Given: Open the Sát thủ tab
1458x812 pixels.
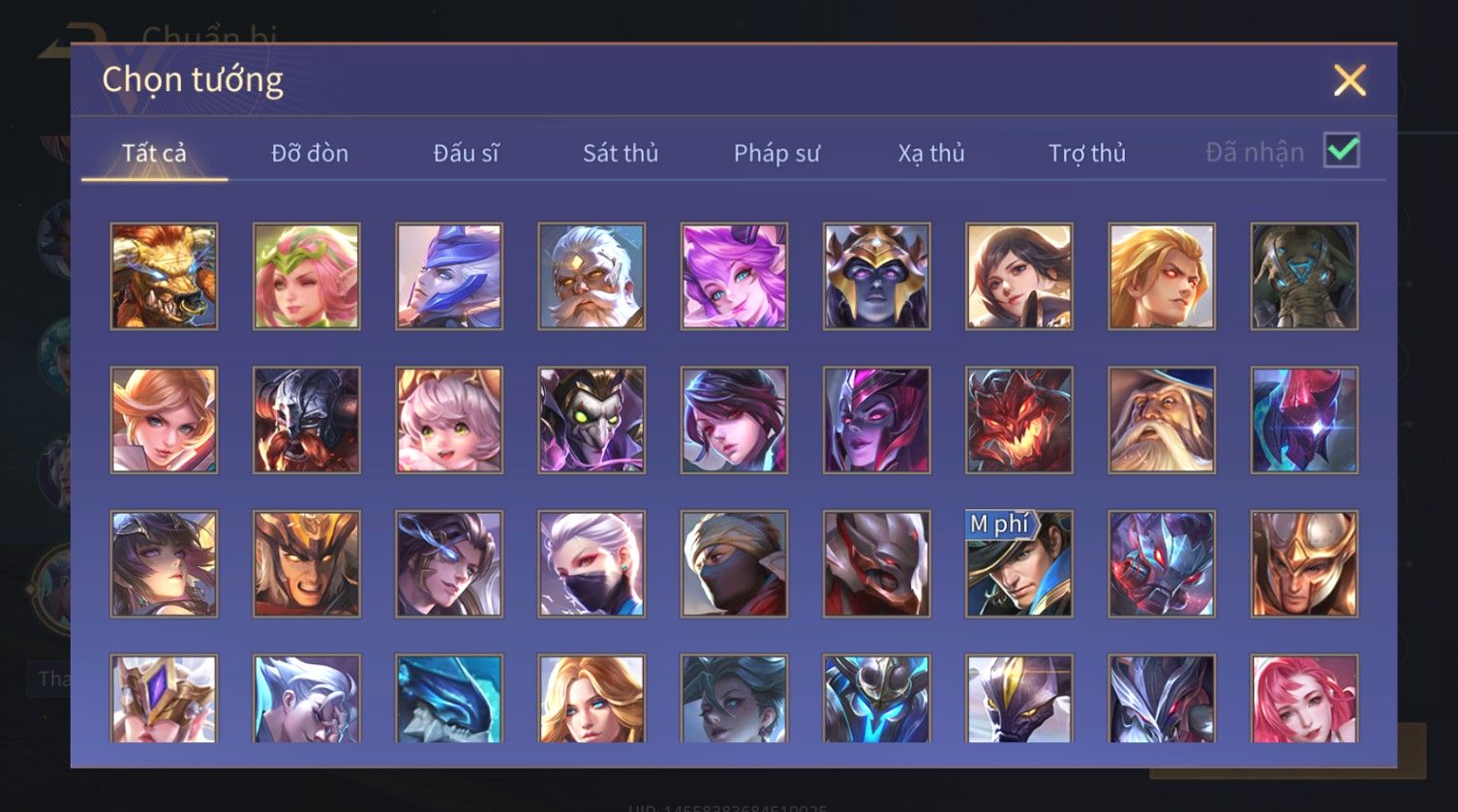Looking at the screenshot, I should [x=621, y=153].
